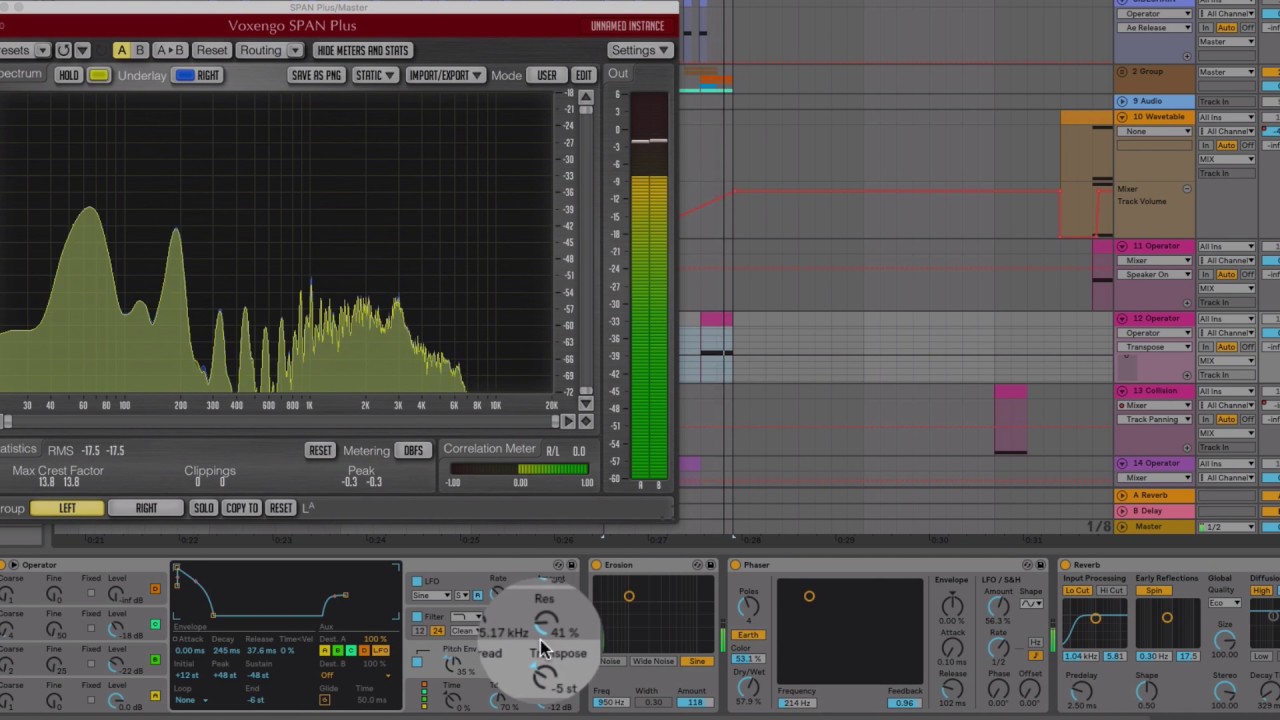Click Save as PNG
Screen dimensions: 1280x720
[315, 75]
